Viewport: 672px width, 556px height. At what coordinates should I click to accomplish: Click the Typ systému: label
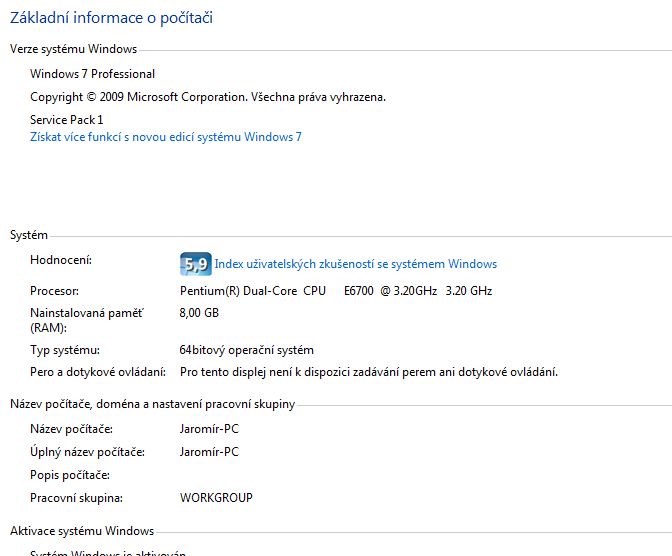(x=65, y=350)
